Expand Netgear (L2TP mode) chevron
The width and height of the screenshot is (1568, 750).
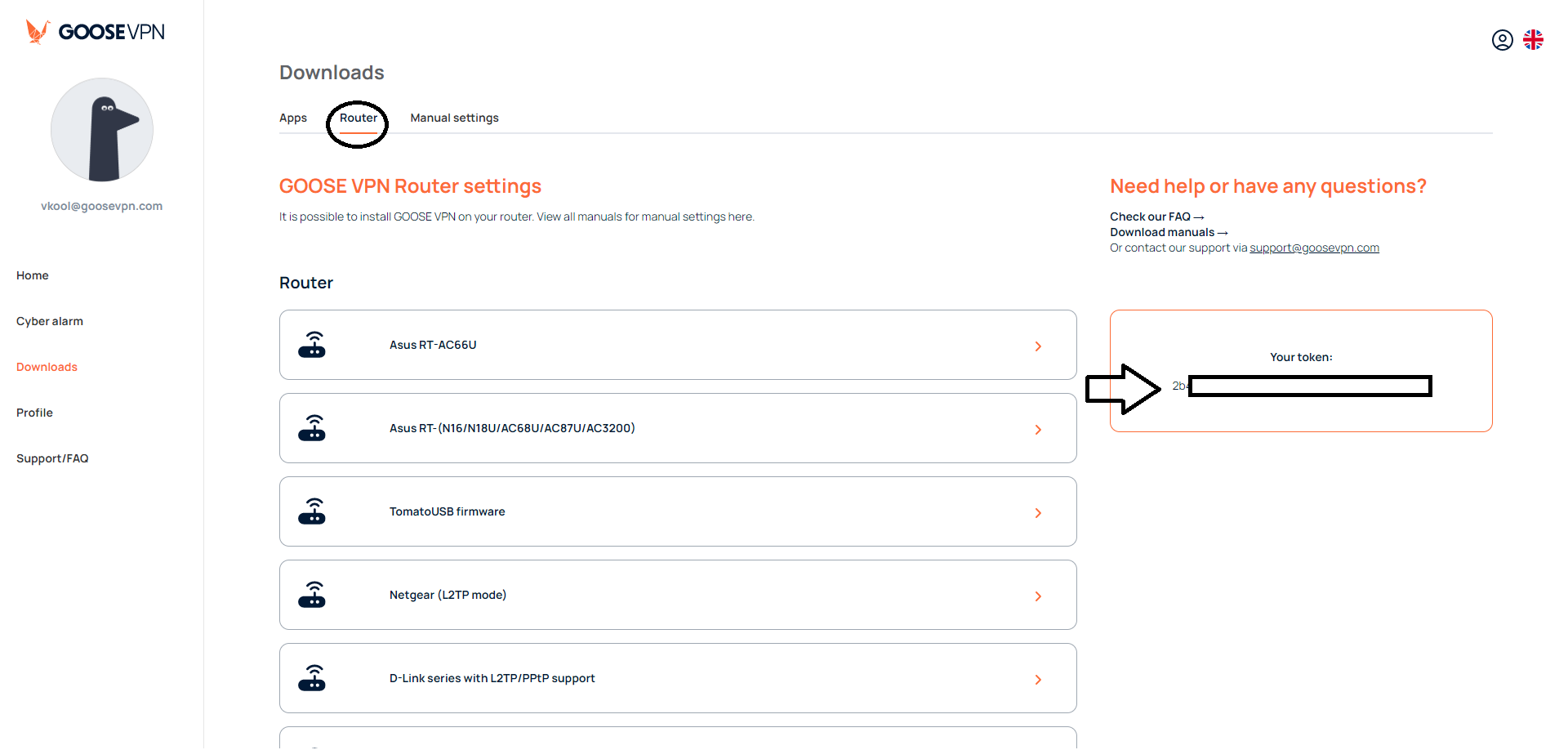[x=1038, y=596]
